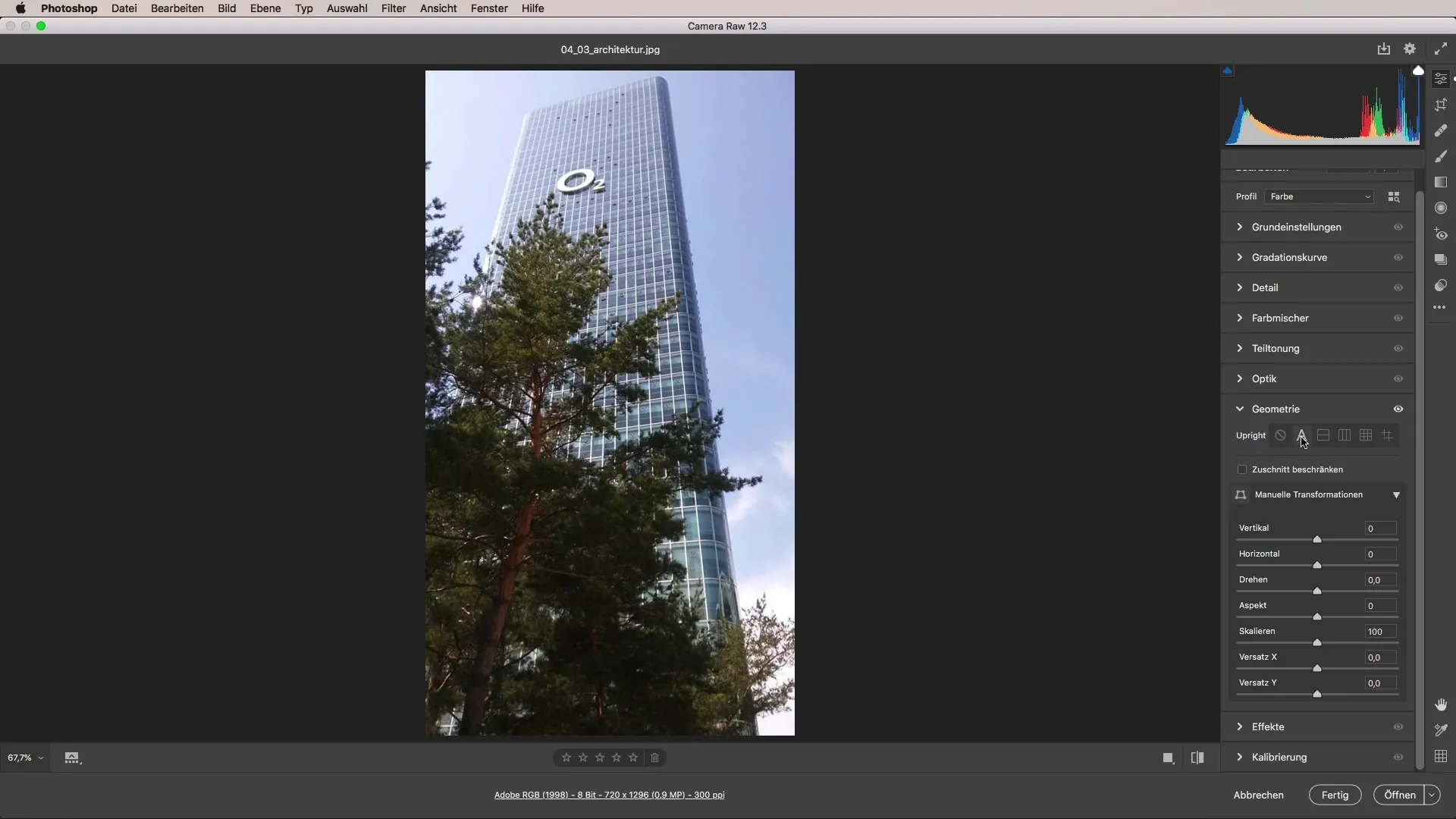Expand the Detail panel

1240,287
